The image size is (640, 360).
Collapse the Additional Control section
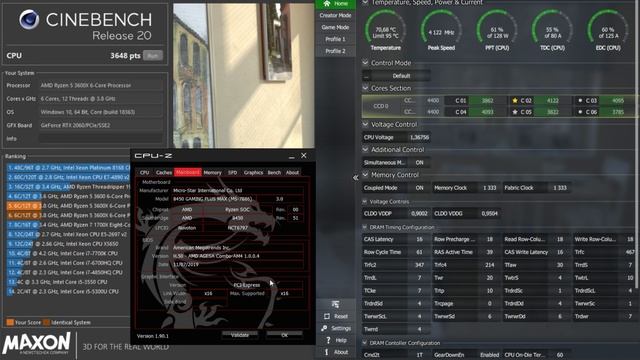(x=365, y=149)
